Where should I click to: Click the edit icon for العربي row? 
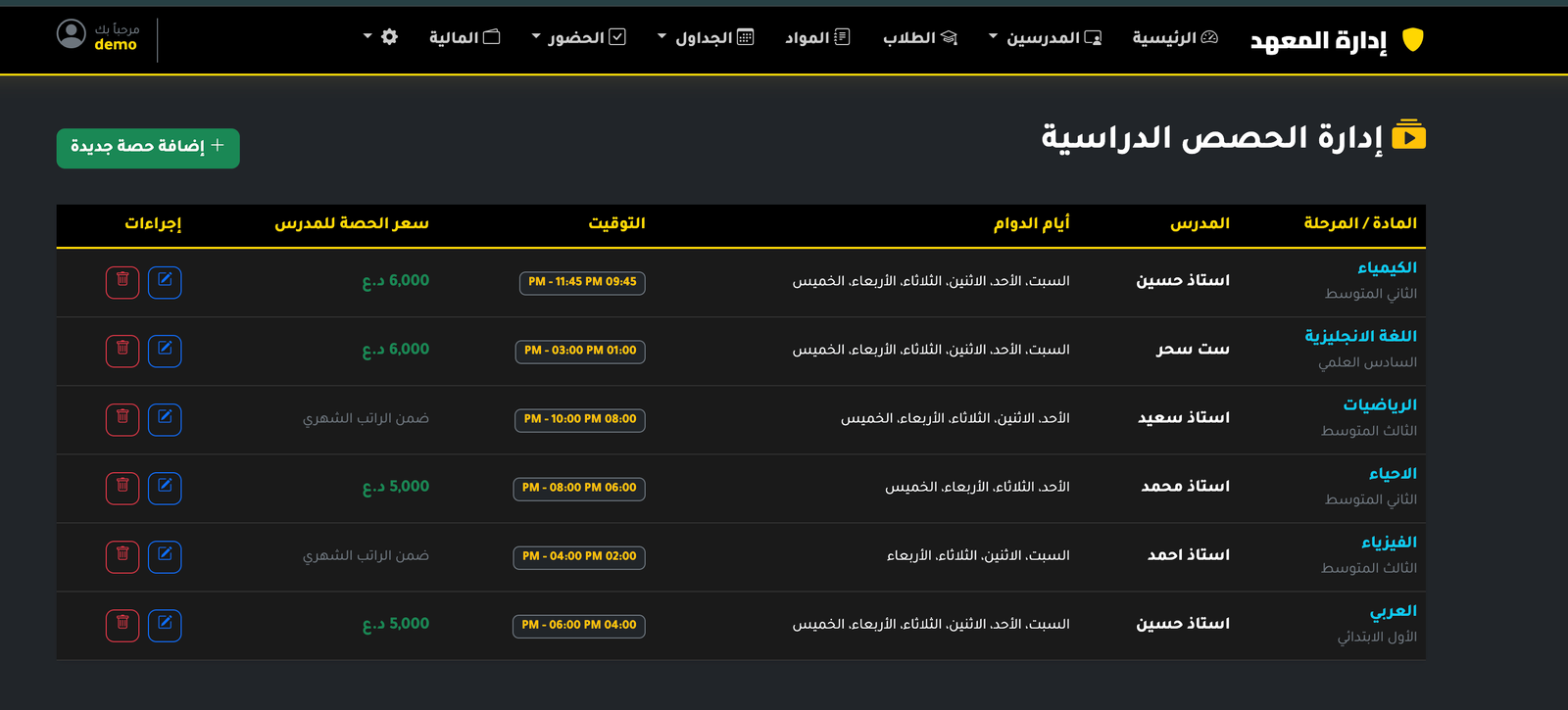click(x=165, y=625)
